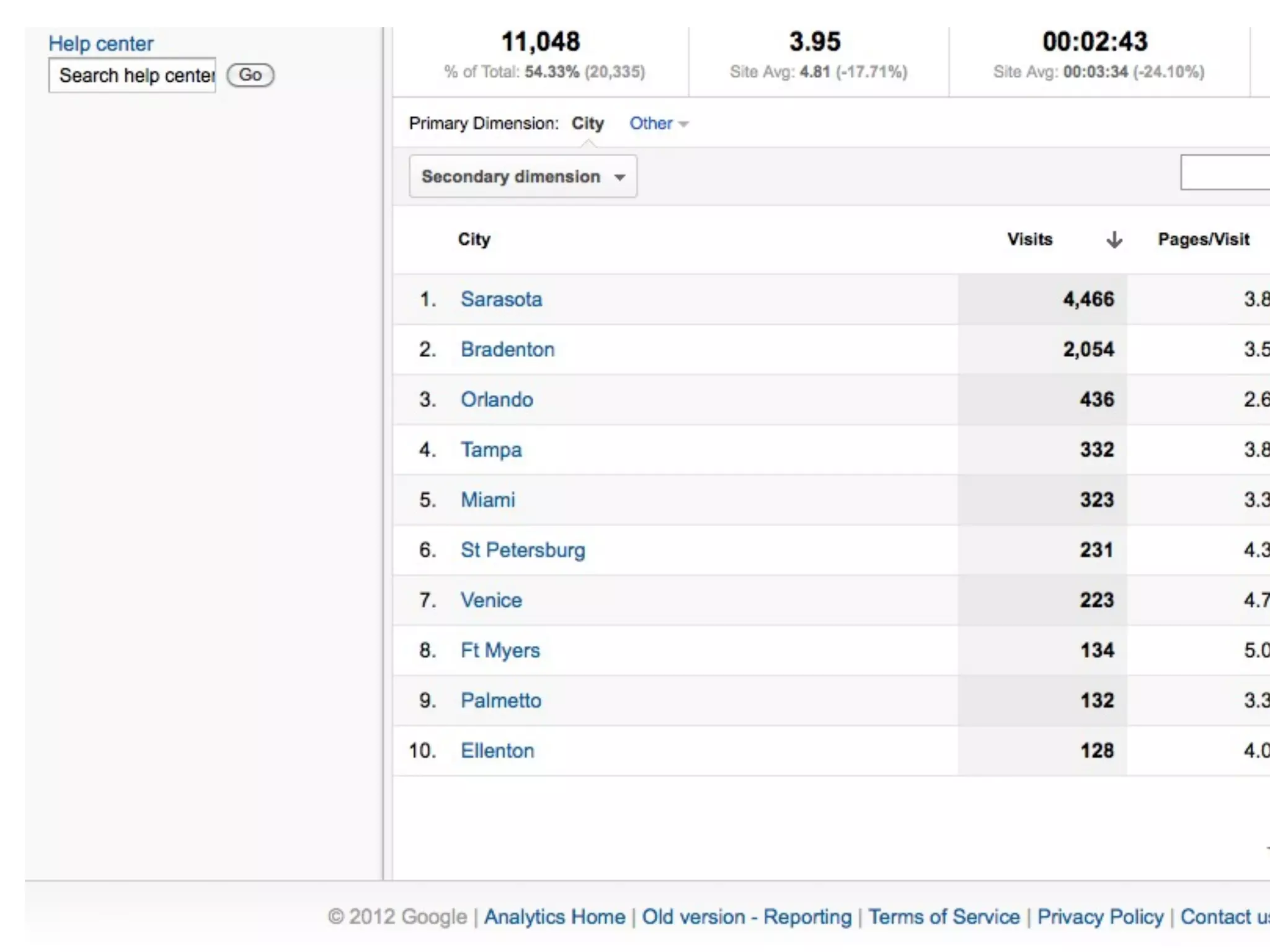Click the table search box
Screen dimensions: 1270x952
[x=1225, y=172]
